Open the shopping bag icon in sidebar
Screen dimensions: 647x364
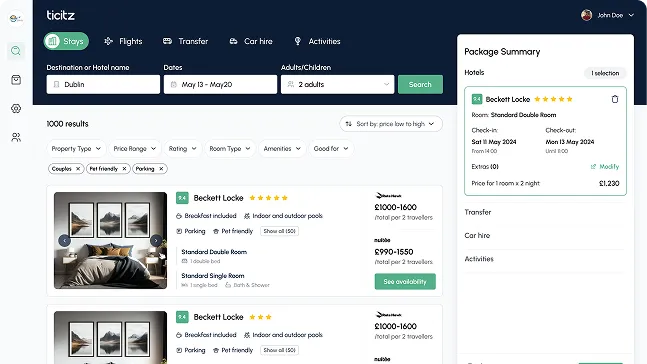coord(16,80)
